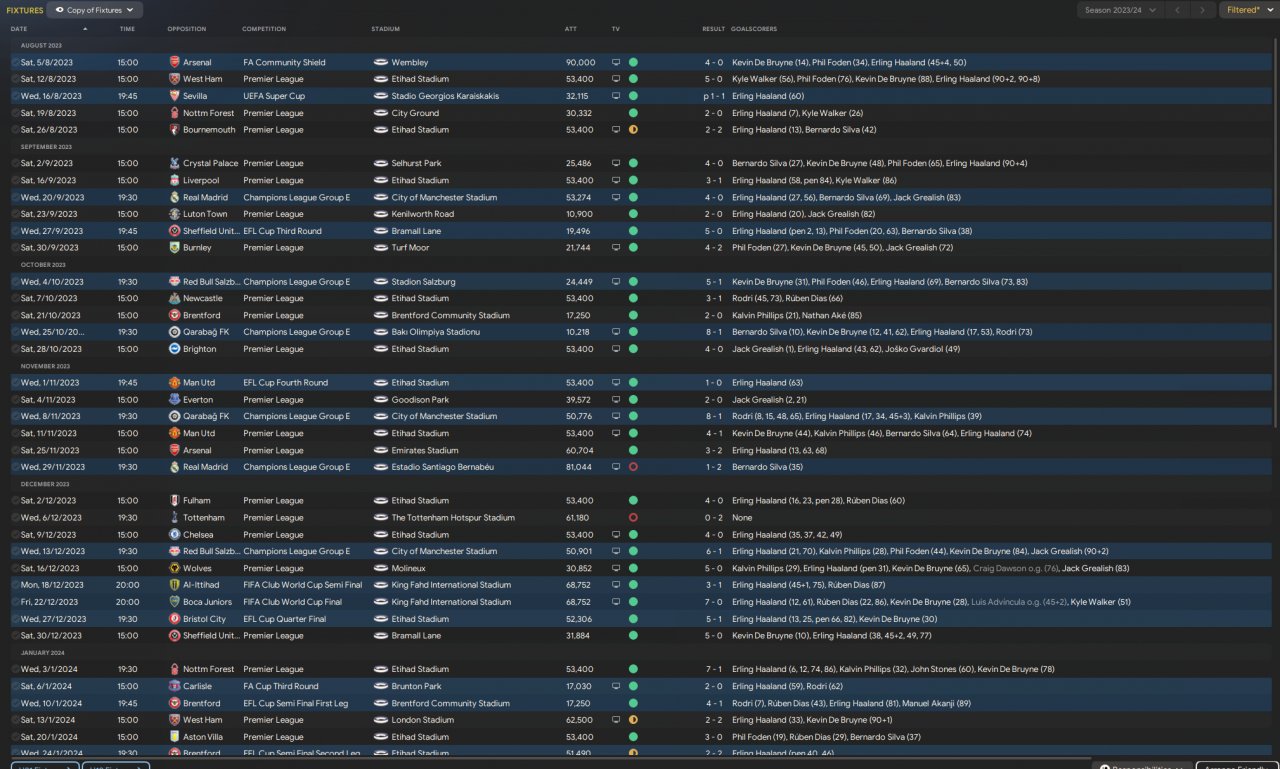Sort fixtures by the Date column header
This screenshot has height=769, width=1280.
(19, 29)
